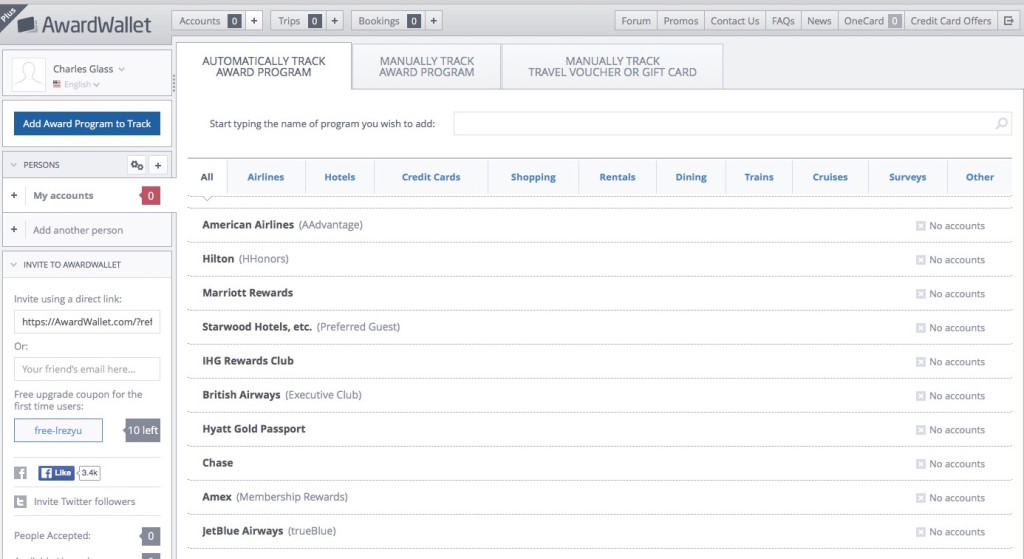Add a booking with plus beside Bookings

[433, 21]
